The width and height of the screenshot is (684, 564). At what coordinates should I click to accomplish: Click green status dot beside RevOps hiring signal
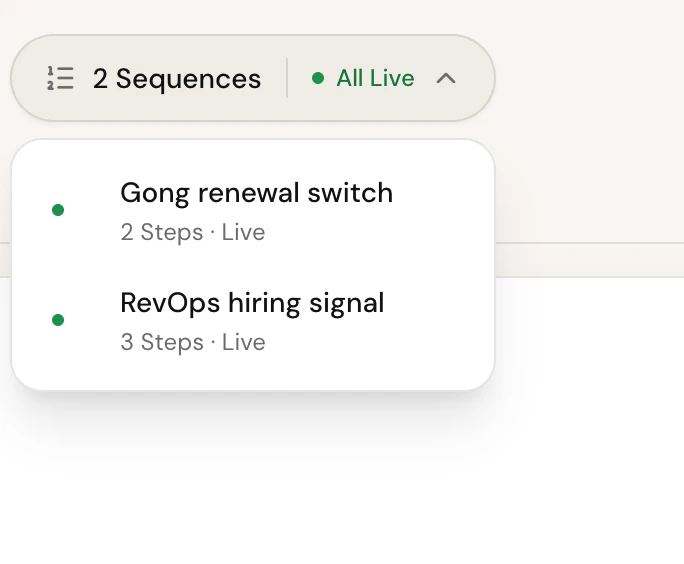point(58,320)
